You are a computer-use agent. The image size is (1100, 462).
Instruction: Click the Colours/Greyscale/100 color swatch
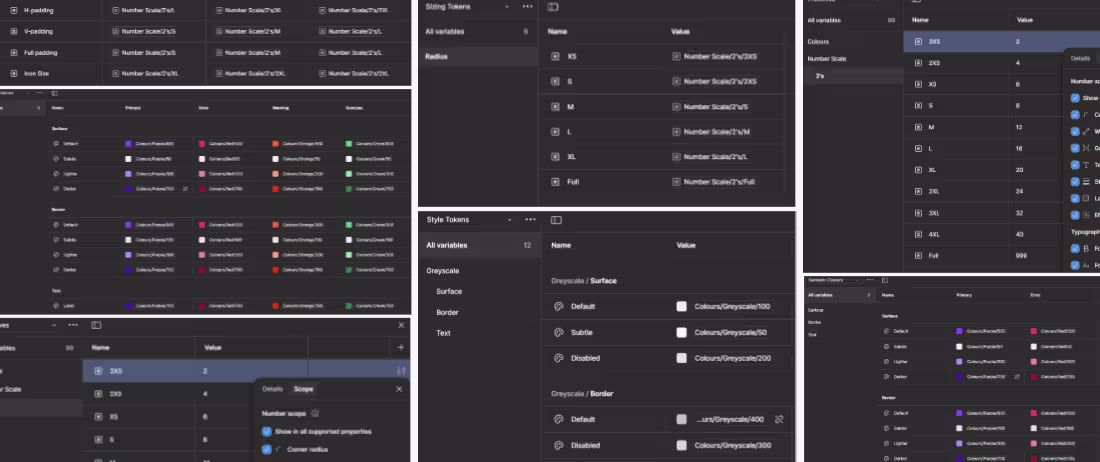(681, 306)
